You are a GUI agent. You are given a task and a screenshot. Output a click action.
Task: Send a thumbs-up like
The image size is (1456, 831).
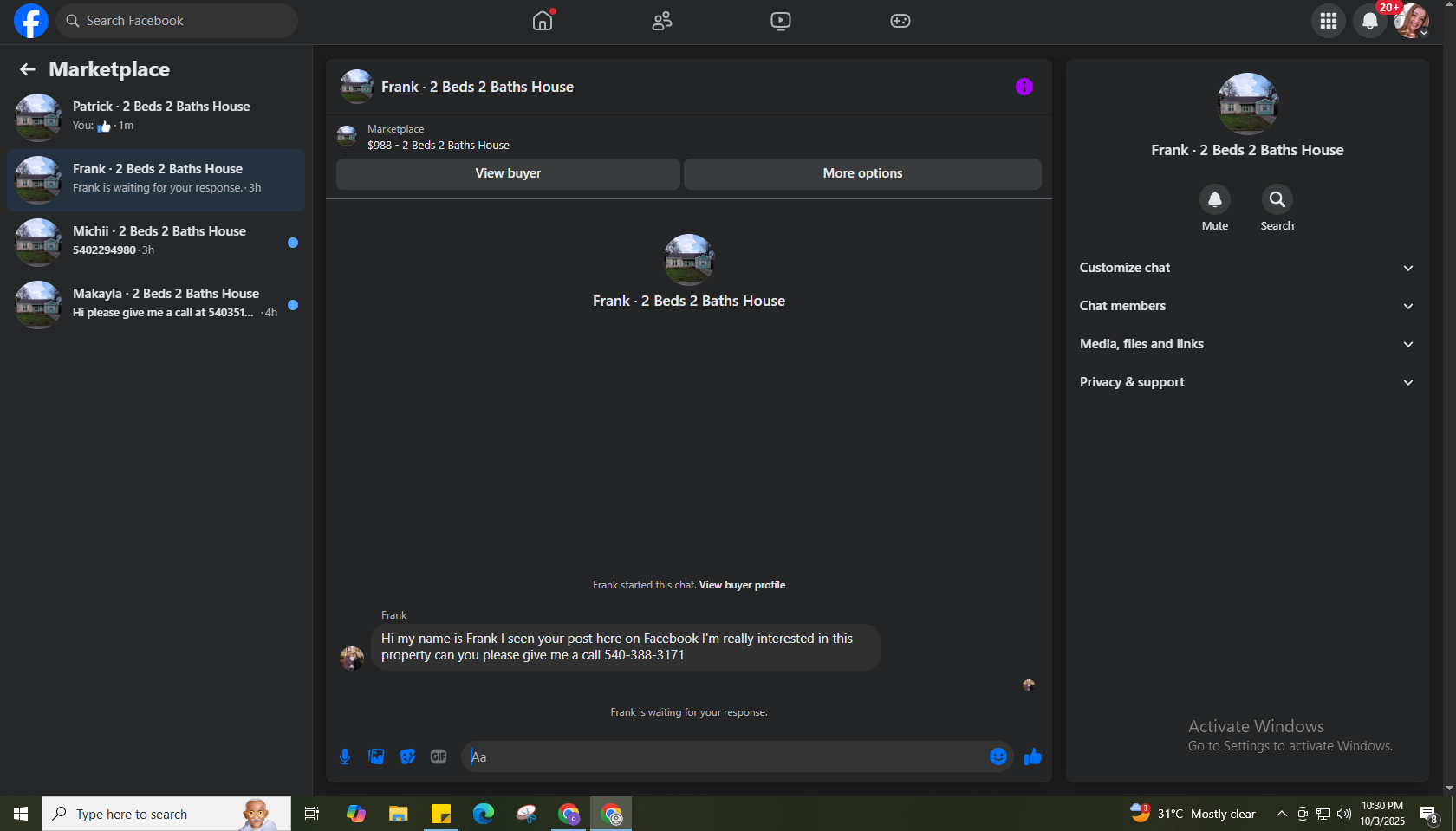(x=1033, y=756)
